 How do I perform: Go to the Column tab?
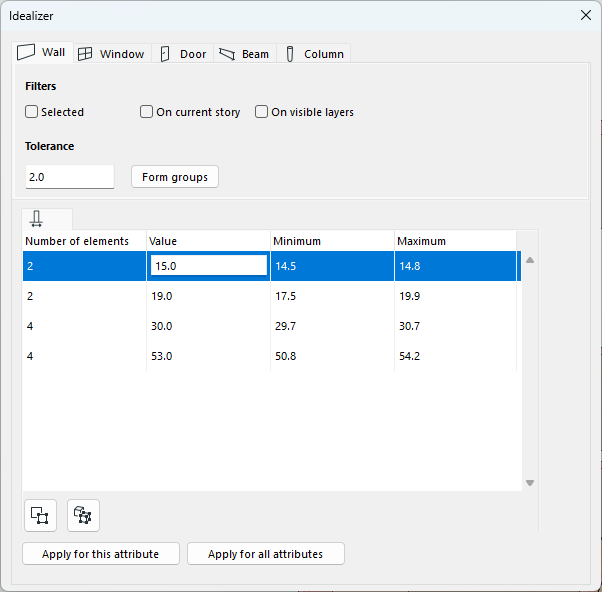(x=314, y=54)
